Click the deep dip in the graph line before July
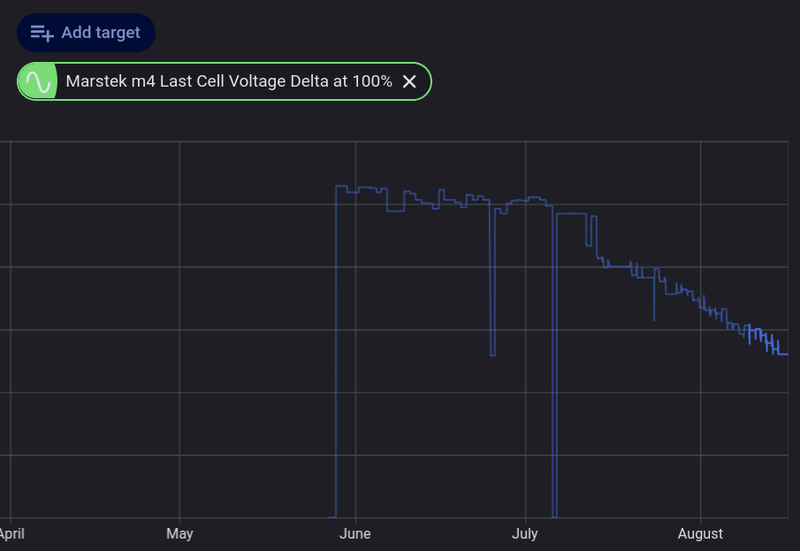Viewport: 800px width, 551px height. [492, 355]
